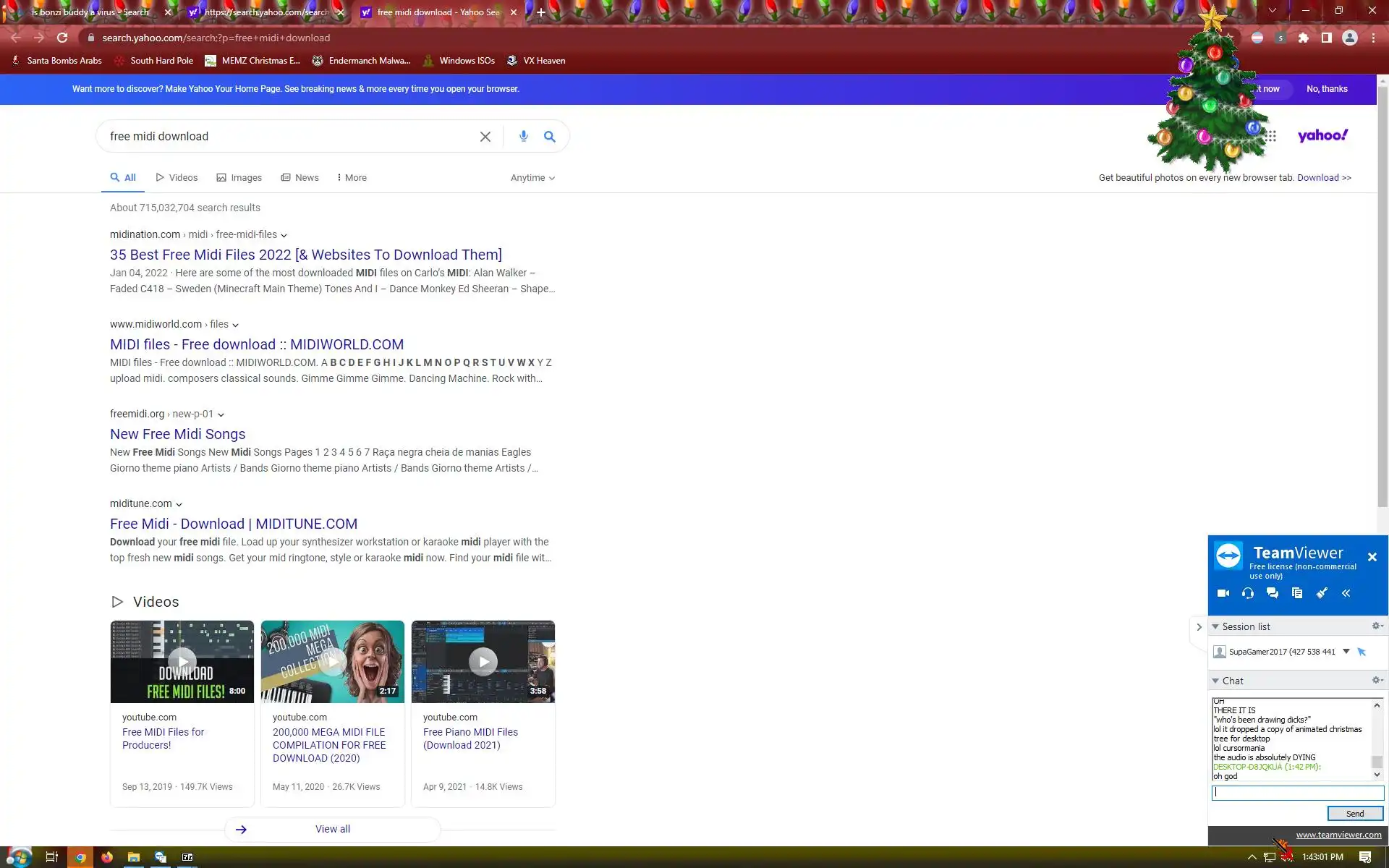Open the TeamViewer chat bubbles icon
The image size is (1389, 868).
point(1273,593)
